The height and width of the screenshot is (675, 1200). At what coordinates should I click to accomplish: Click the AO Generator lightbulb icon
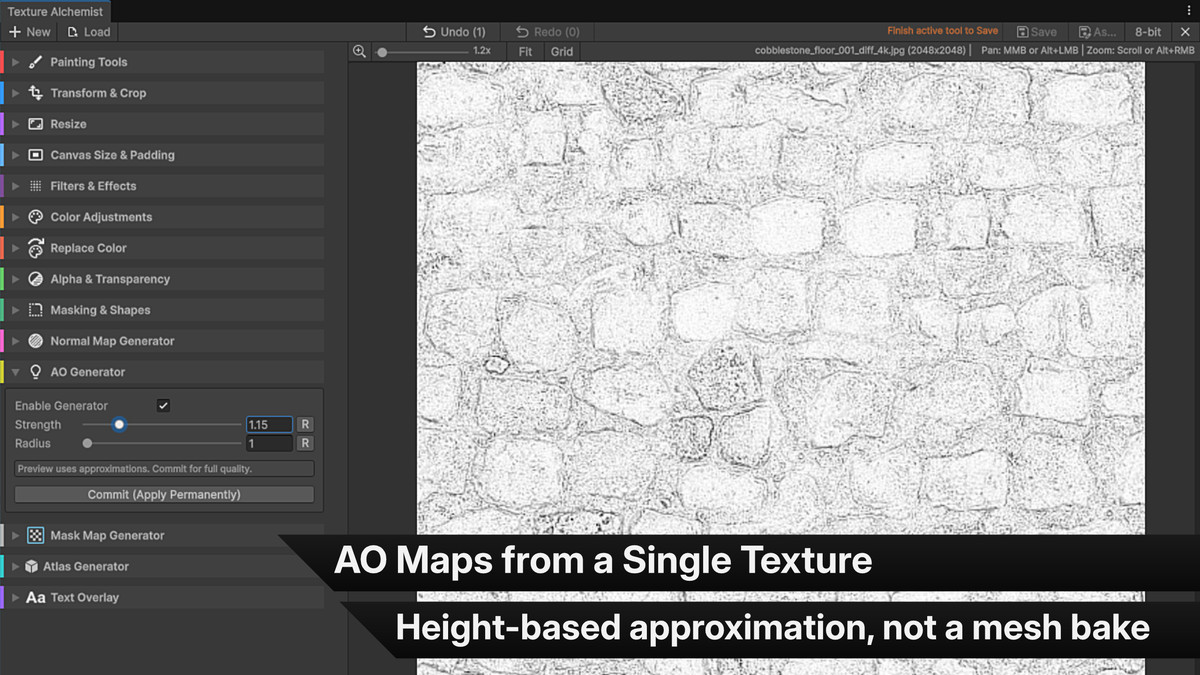click(36, 372)
